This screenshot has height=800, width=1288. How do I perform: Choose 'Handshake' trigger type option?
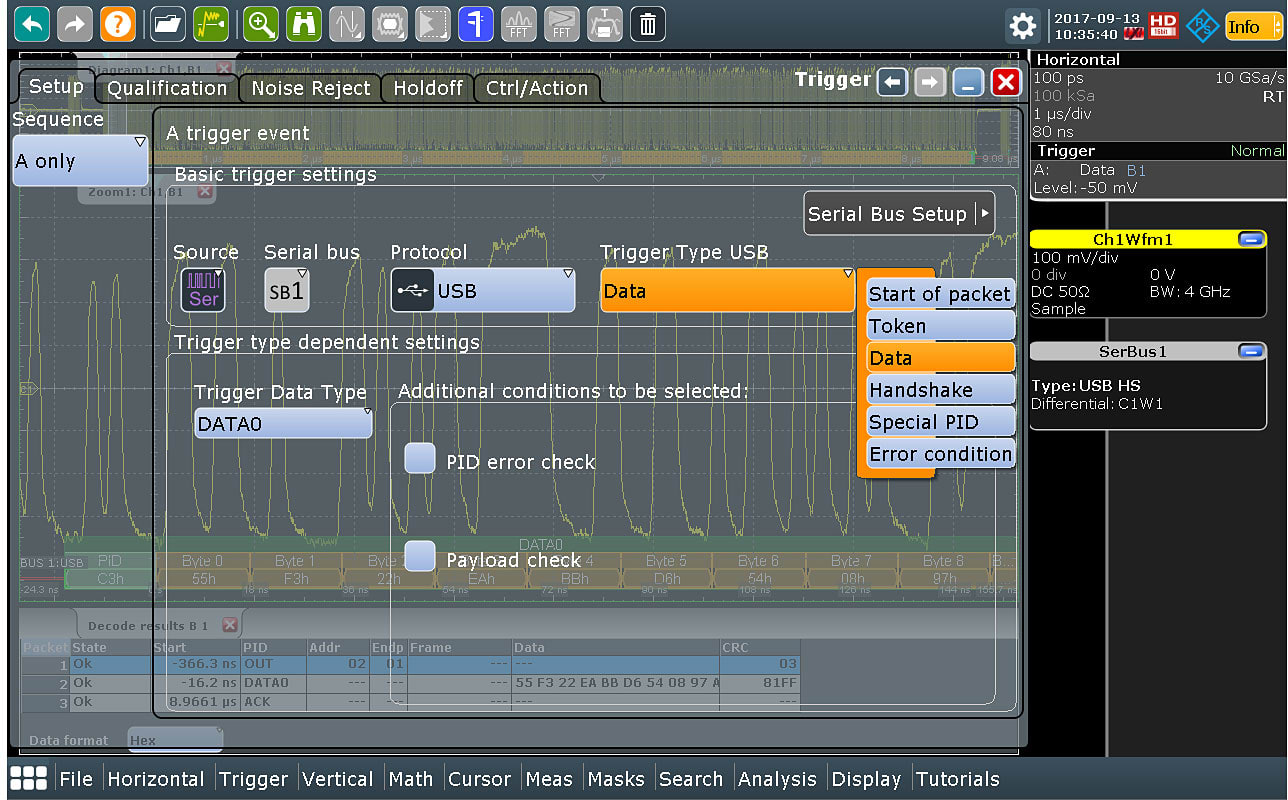[940, 390]
